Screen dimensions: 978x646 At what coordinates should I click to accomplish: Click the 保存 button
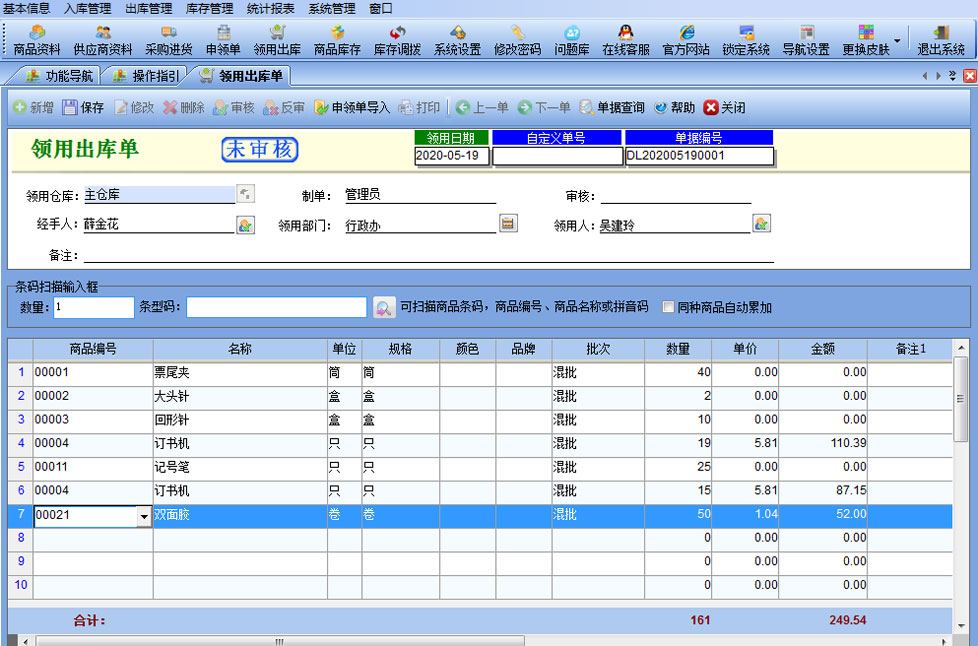pos(83,108)
